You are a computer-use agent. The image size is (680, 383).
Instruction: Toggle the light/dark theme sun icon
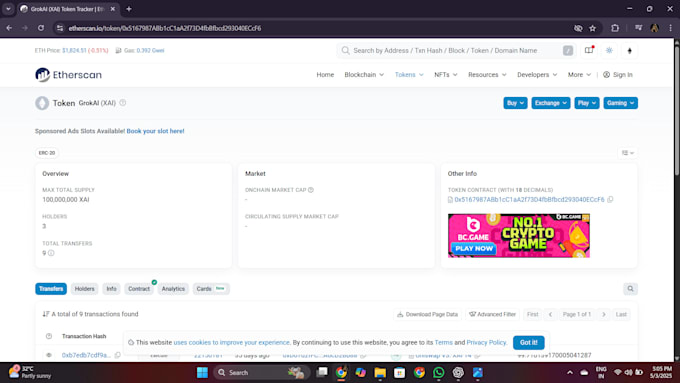[x=609, y=50]
